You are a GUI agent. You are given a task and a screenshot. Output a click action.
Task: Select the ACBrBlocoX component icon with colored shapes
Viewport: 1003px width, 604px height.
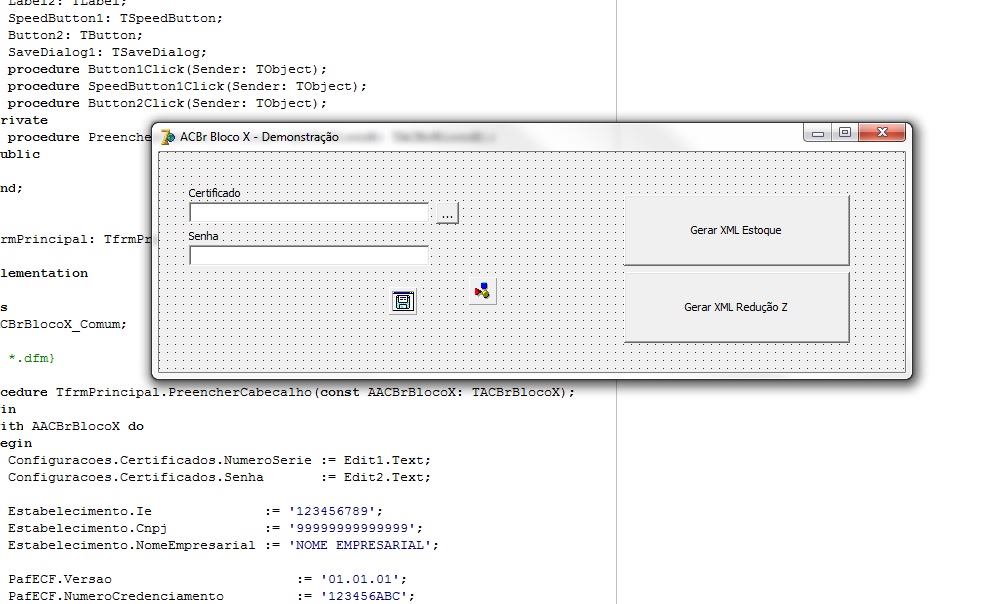(x=482, y=291)
